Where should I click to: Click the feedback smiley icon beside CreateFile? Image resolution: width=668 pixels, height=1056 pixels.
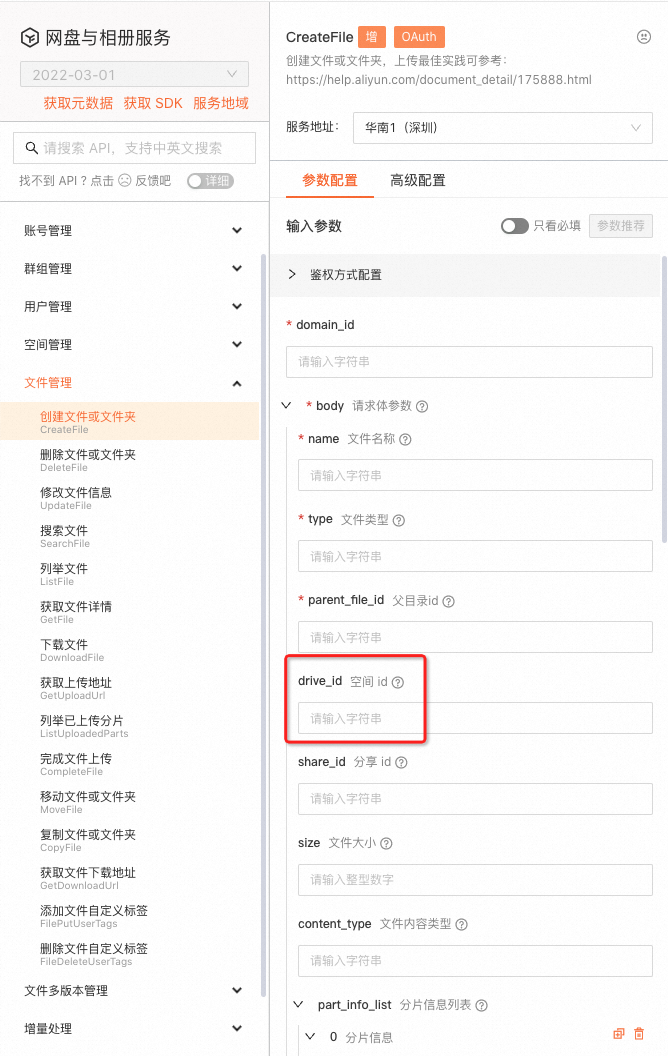644,37
